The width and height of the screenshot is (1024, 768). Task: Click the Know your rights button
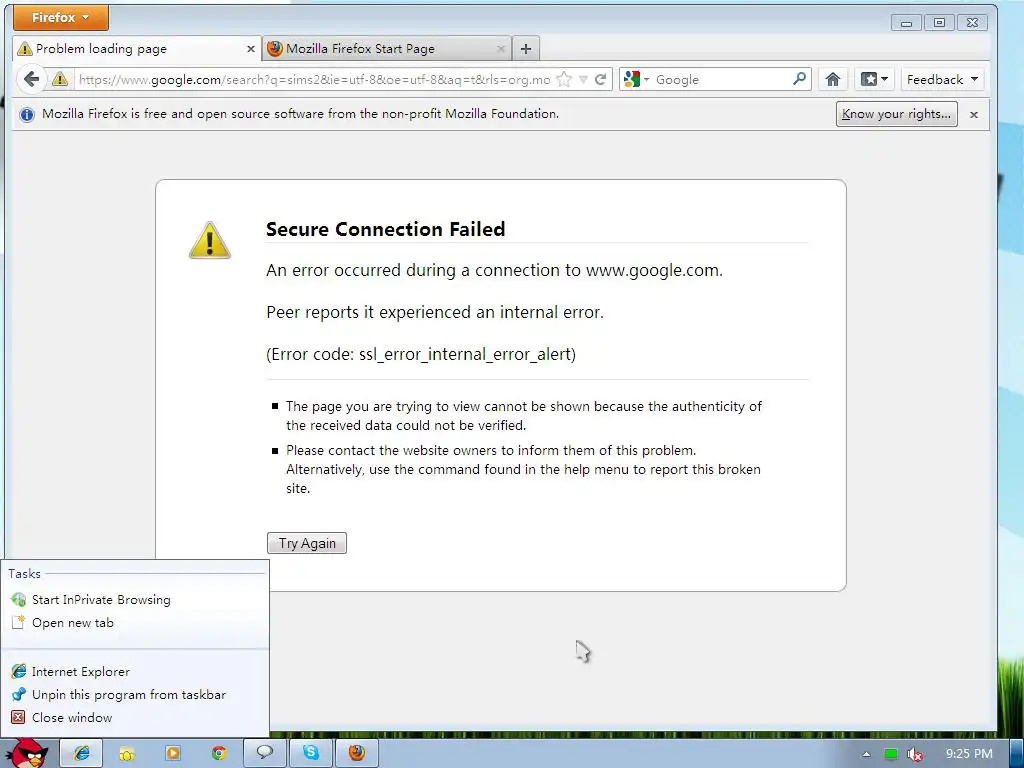click(896, 114)
